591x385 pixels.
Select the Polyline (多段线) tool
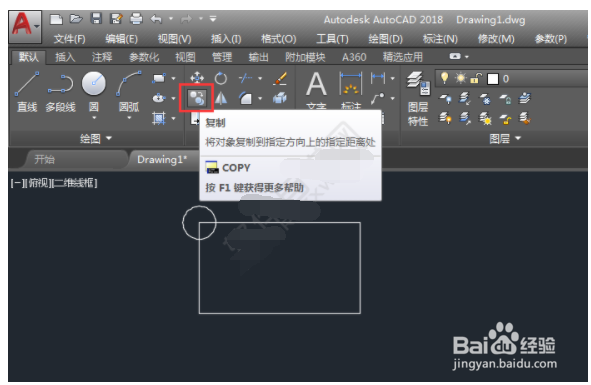(x=60, y=92)
